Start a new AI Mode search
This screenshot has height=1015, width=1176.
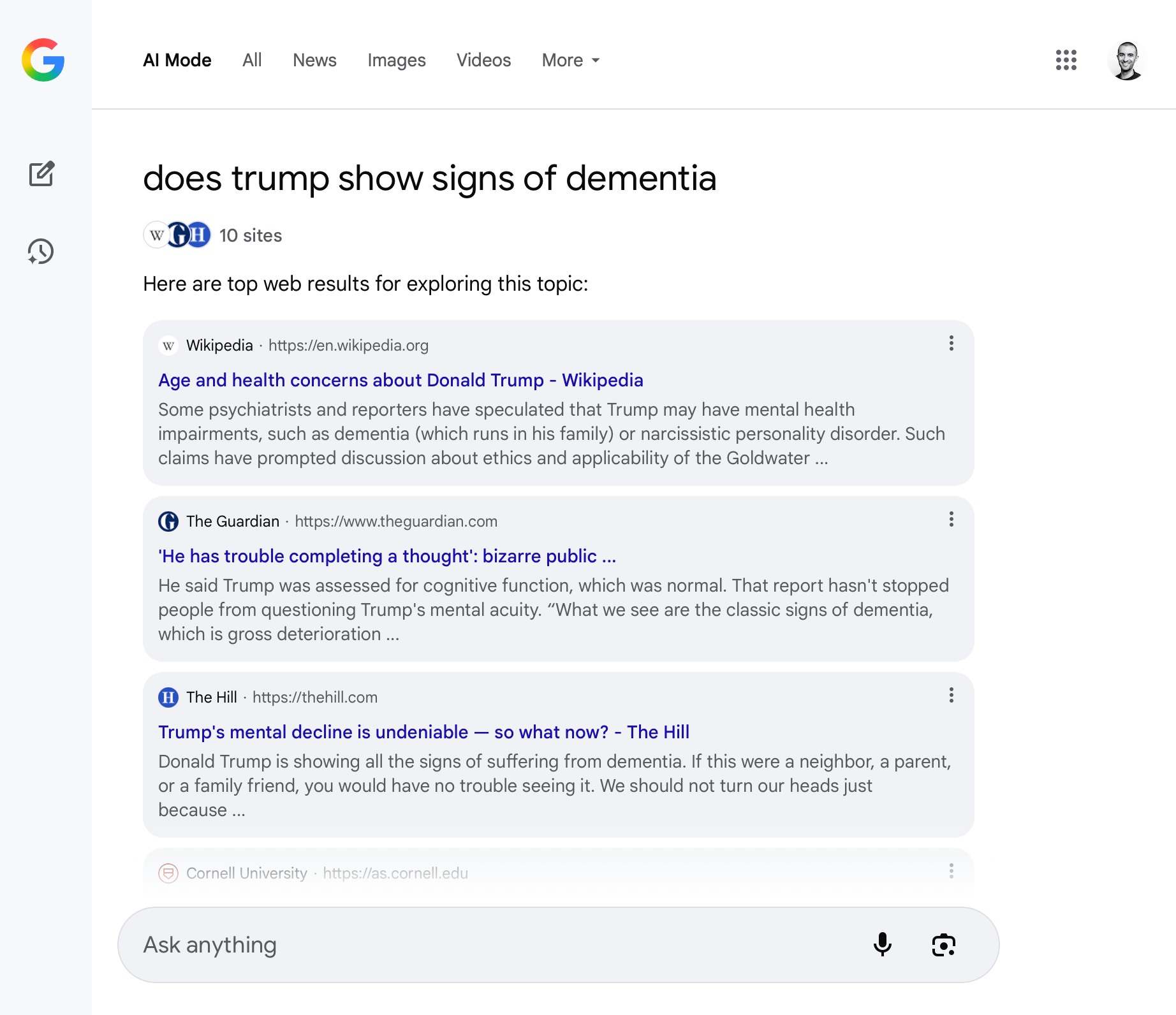[x=41, y=173]
